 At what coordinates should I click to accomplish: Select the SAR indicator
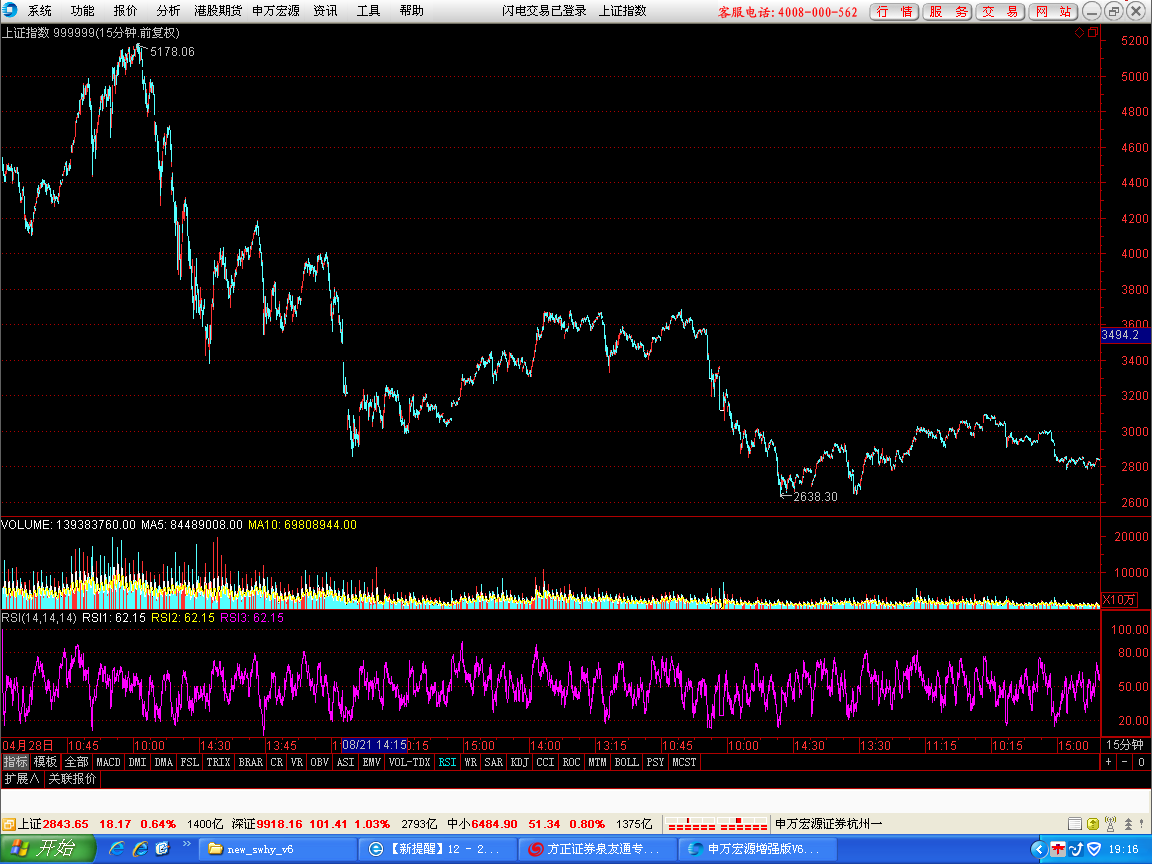(494, 762)
